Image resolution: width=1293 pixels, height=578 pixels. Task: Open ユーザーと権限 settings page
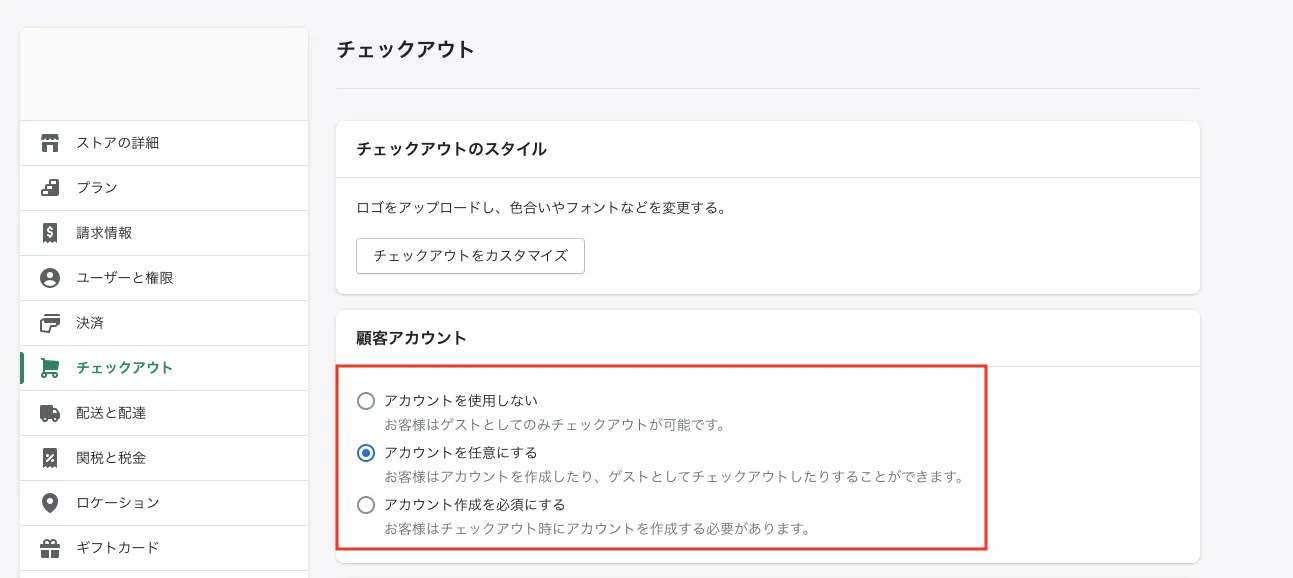click(124, 278)
